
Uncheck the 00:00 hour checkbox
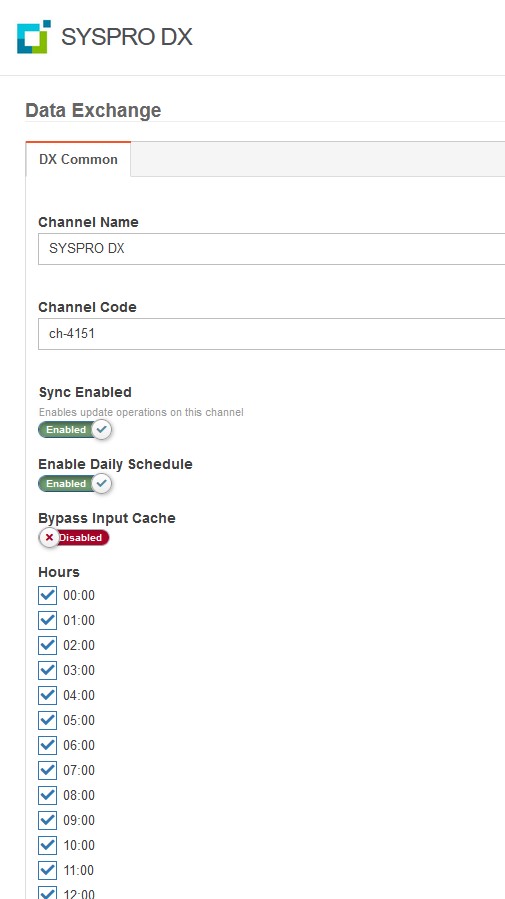coord(48,595)
